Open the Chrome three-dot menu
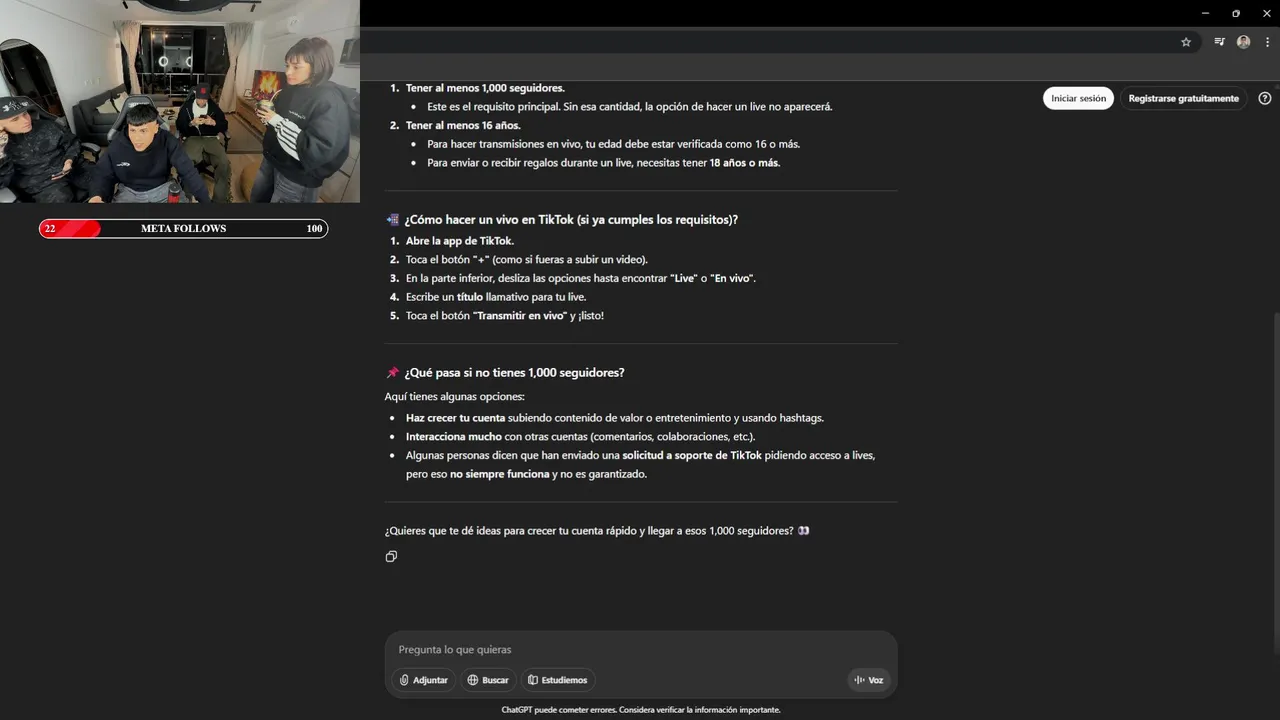 pos(1267,42)
